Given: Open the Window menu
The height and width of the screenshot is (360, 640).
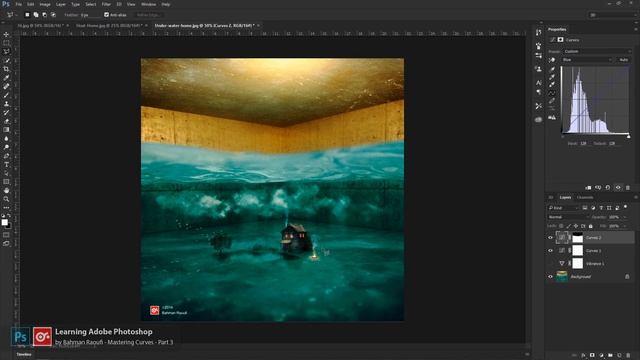Looking at the screenshot, I should click(149, 4).
